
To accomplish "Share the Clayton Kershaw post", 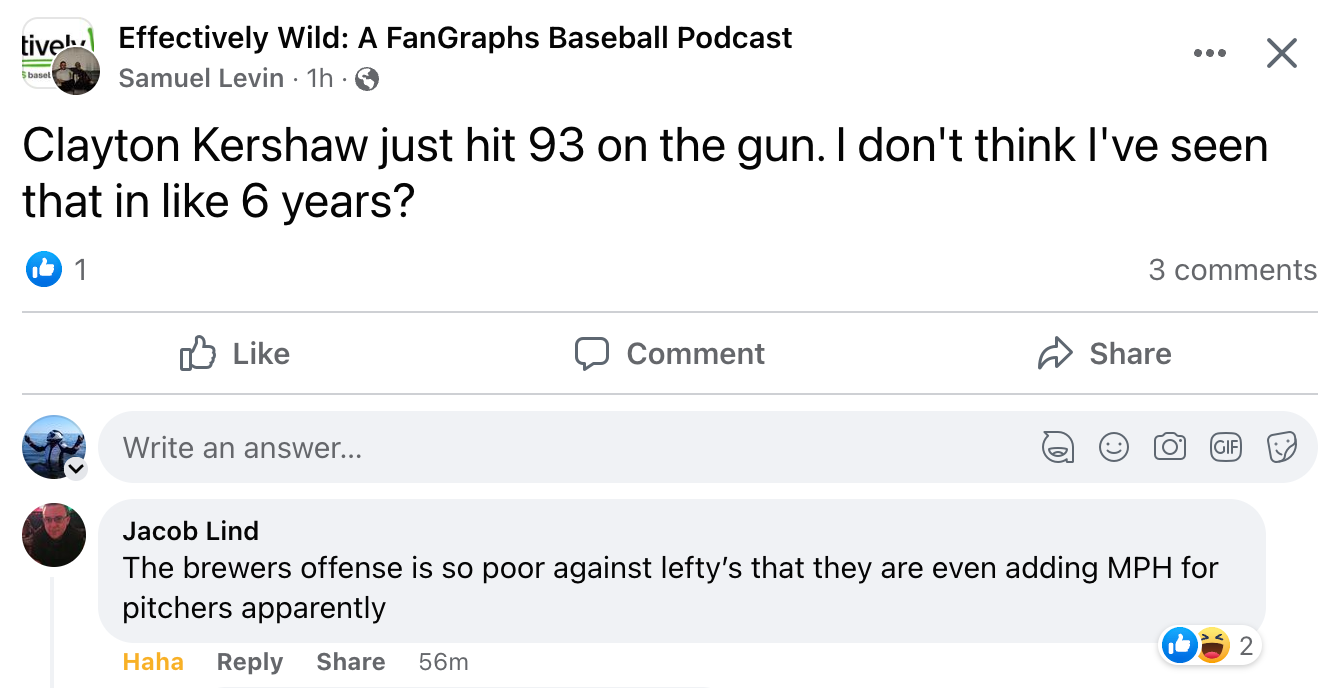I will point(1105,354).
